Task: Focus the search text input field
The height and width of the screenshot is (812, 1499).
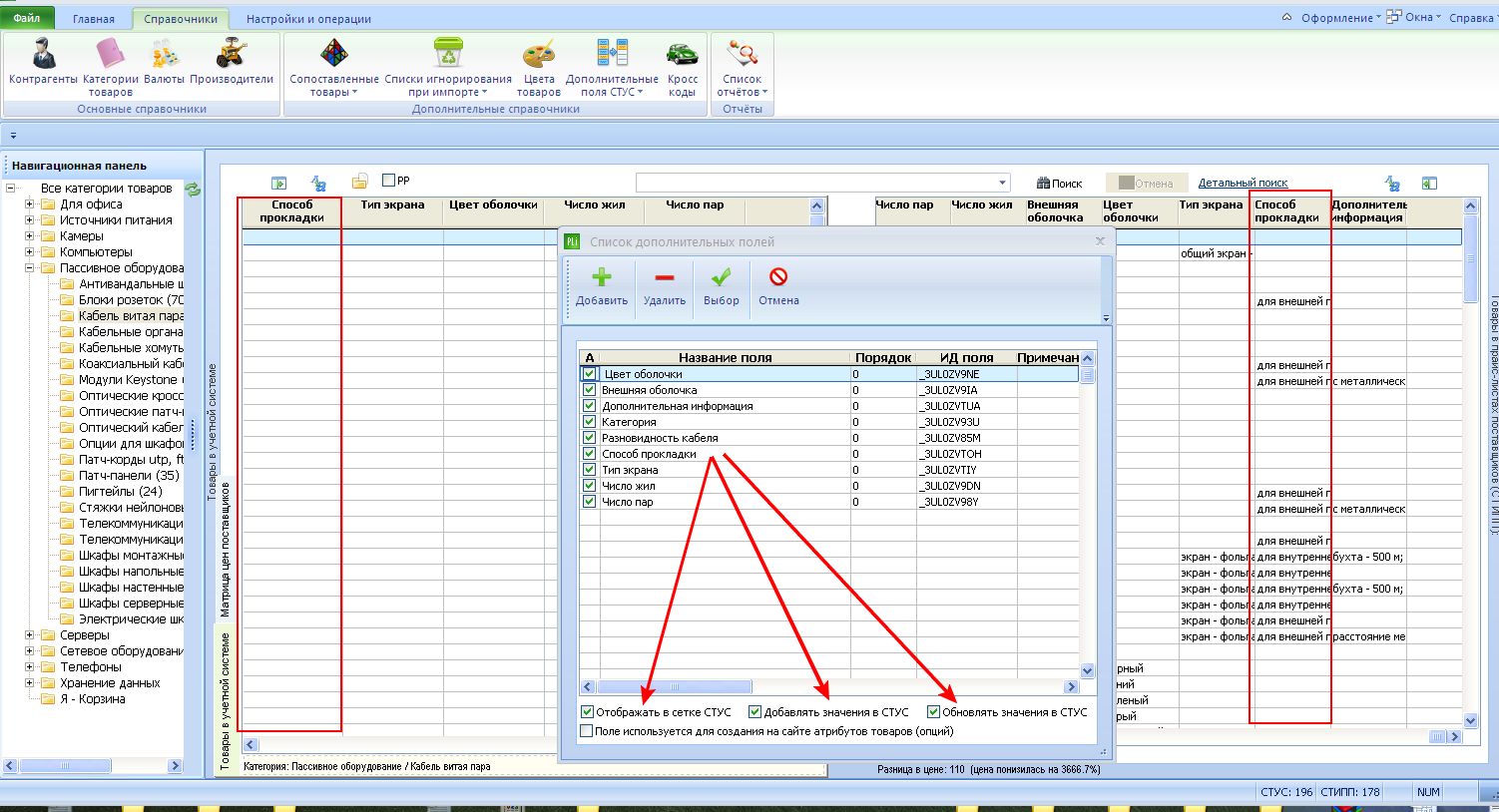Action: pos(816,183)
